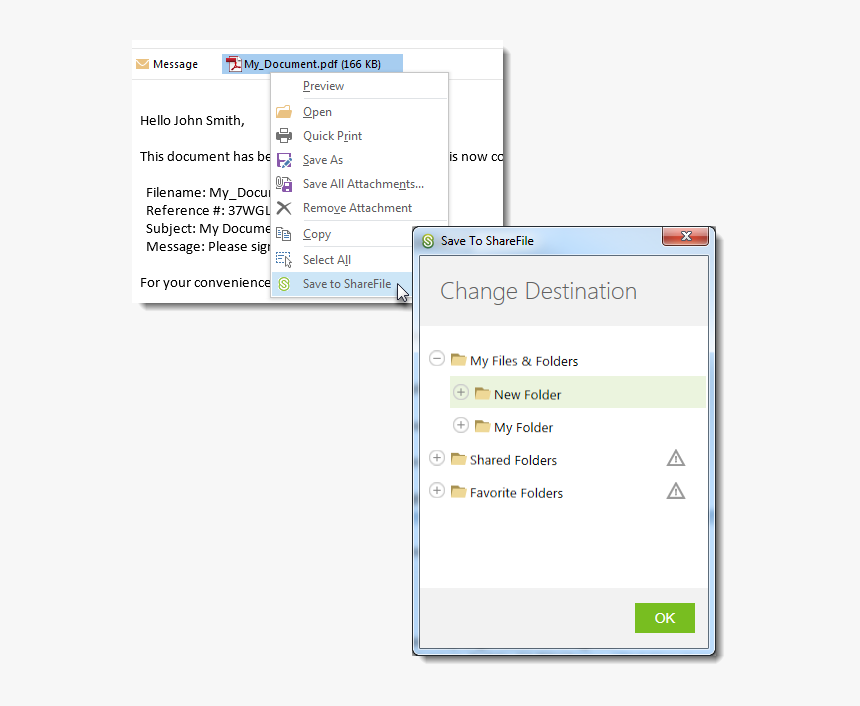The width and height of the screenshot is (860, 706).
Task: Click the warning triangle next to Favorite Folders
Action: (x=676, y=491)
